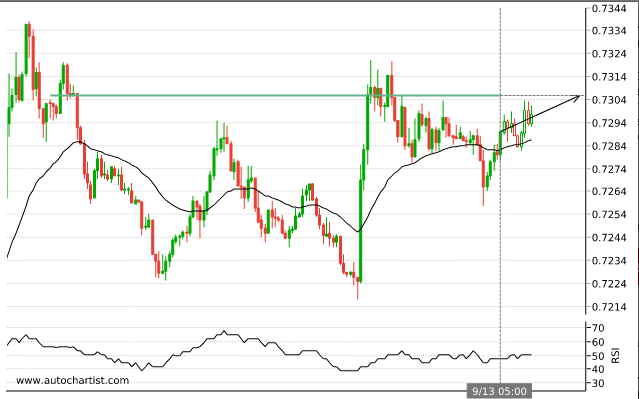Click the RSI axis title

pos(615,355)
